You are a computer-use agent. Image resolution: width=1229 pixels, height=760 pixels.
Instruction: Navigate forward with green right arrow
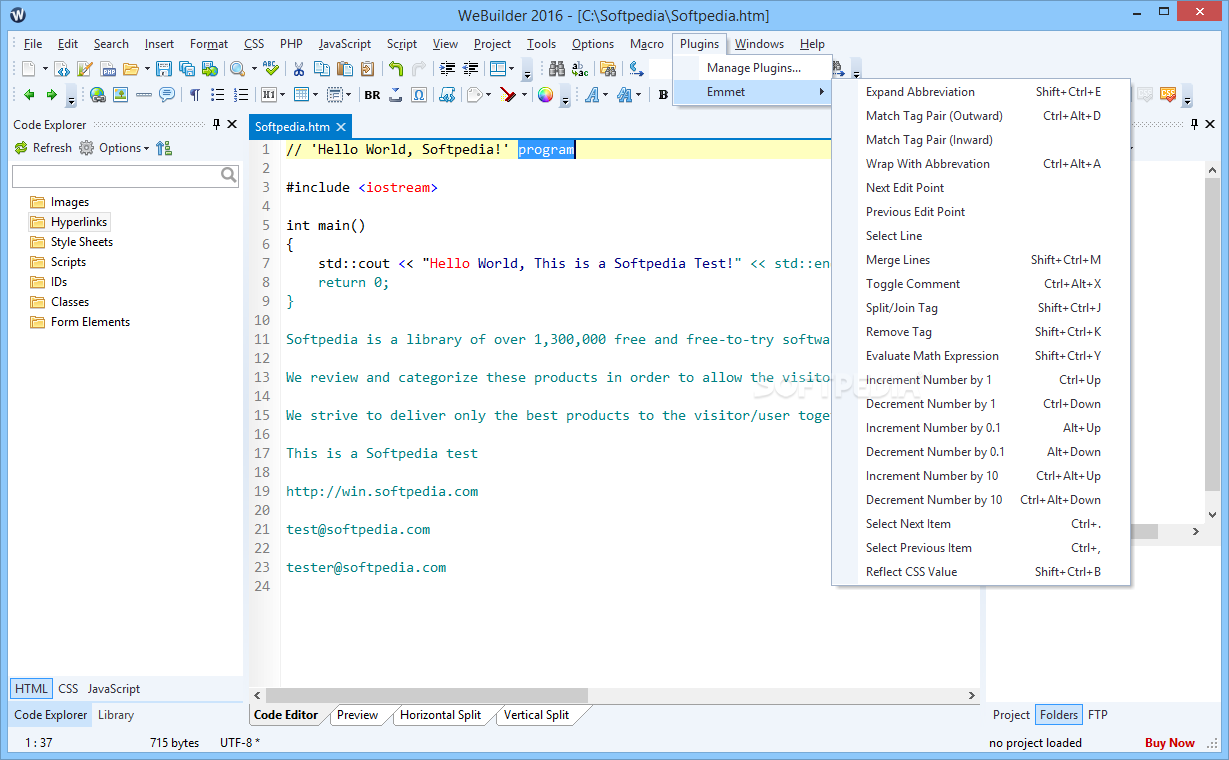[51, 95]
